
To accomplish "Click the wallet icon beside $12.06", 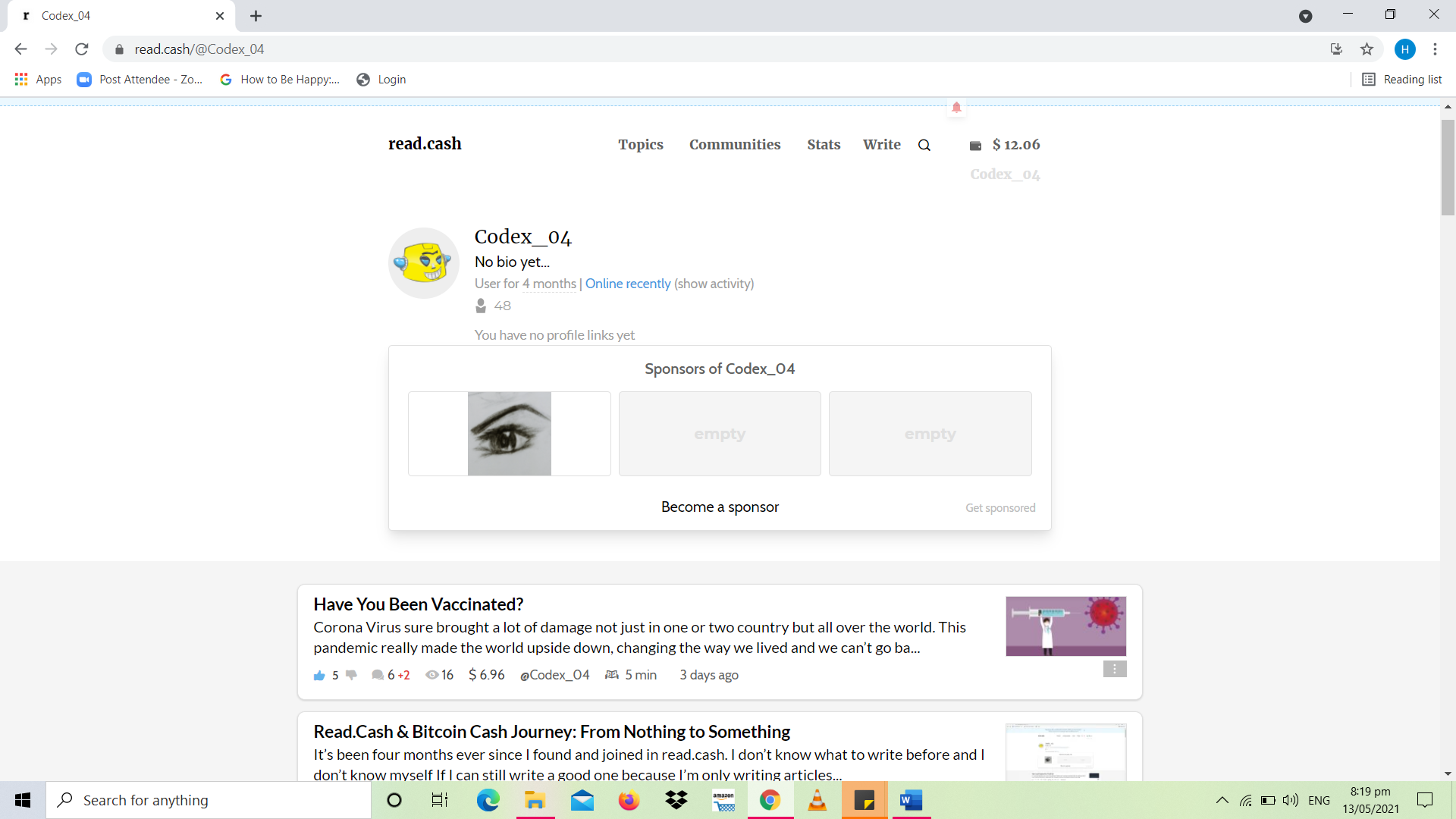I will pyautogui.click(x=975, y=146).
